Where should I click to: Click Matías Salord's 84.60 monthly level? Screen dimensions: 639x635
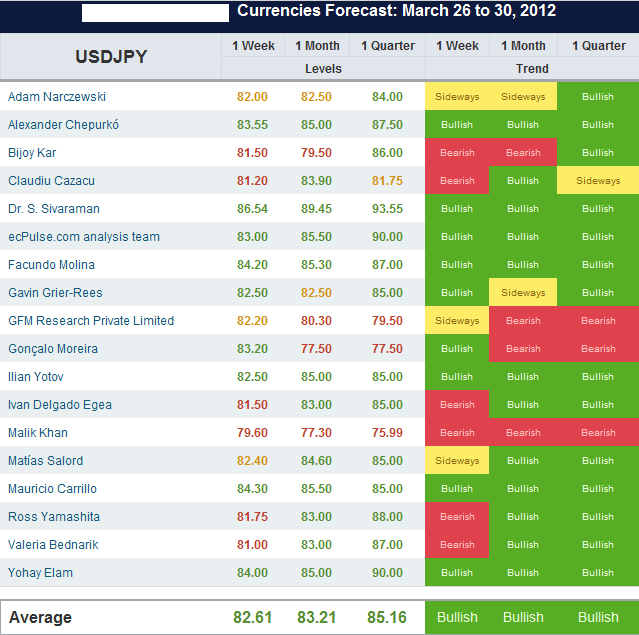tap(316, 461)
